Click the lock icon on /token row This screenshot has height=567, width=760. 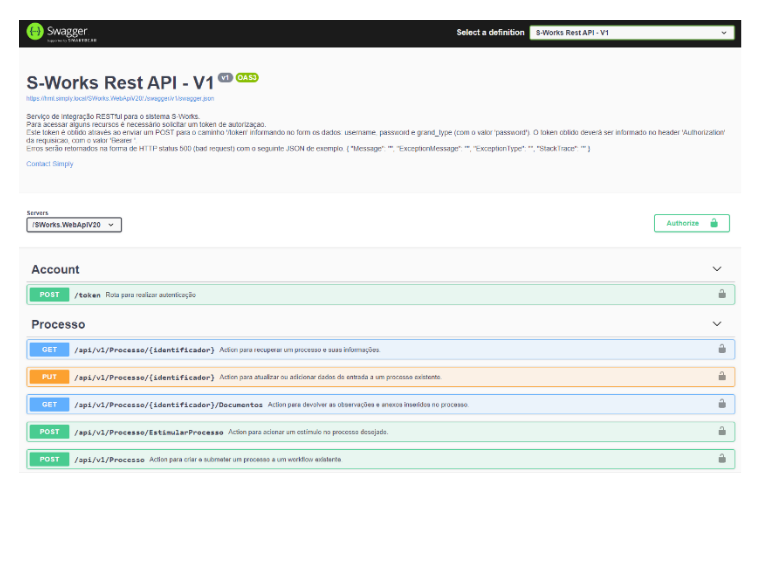[x=722, y=294]
